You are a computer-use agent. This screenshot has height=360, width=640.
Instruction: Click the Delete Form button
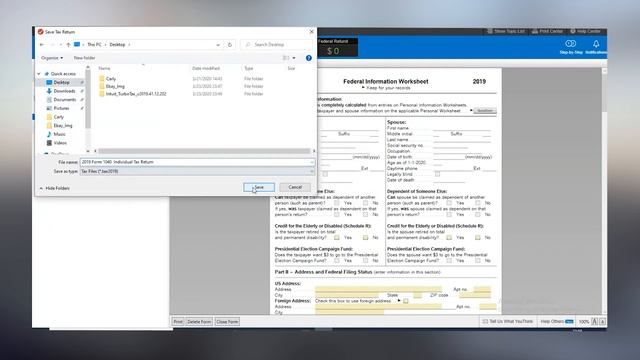199,322
